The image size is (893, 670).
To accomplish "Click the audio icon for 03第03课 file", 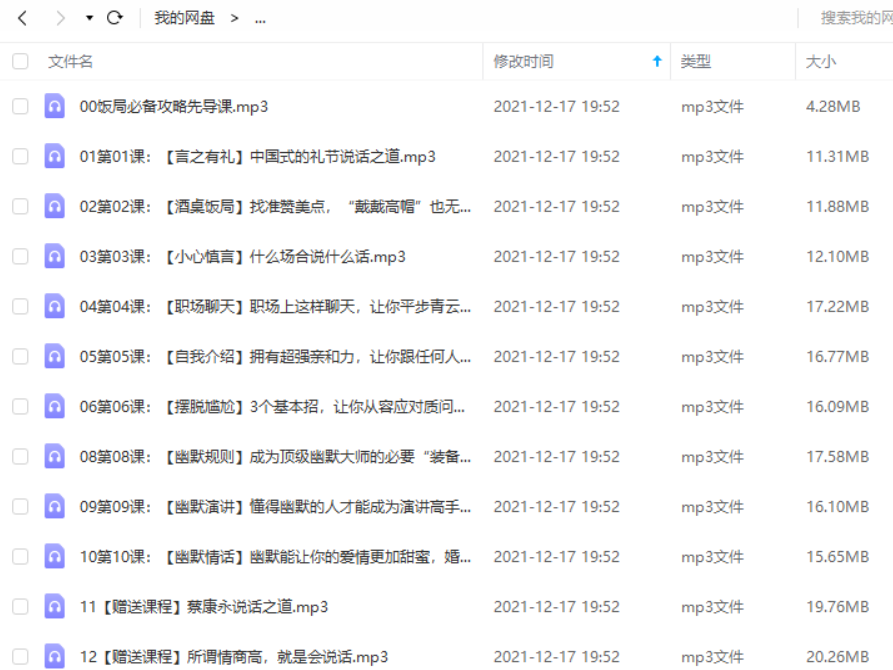I will (x=55, y=256).
